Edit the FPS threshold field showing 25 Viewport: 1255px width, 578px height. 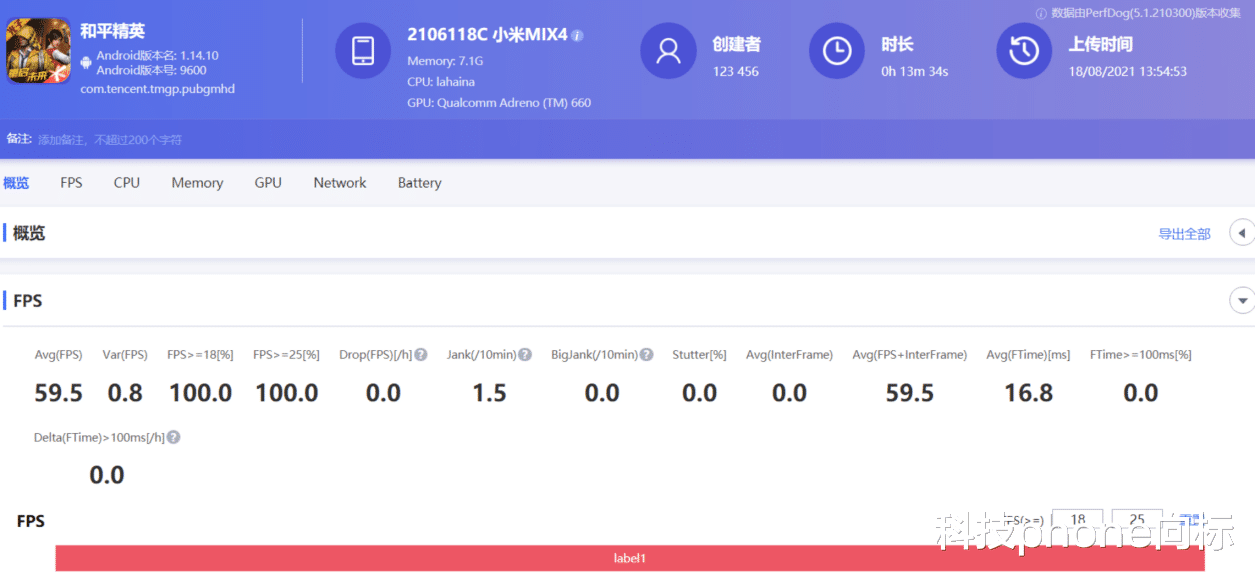pos(1137,520)
